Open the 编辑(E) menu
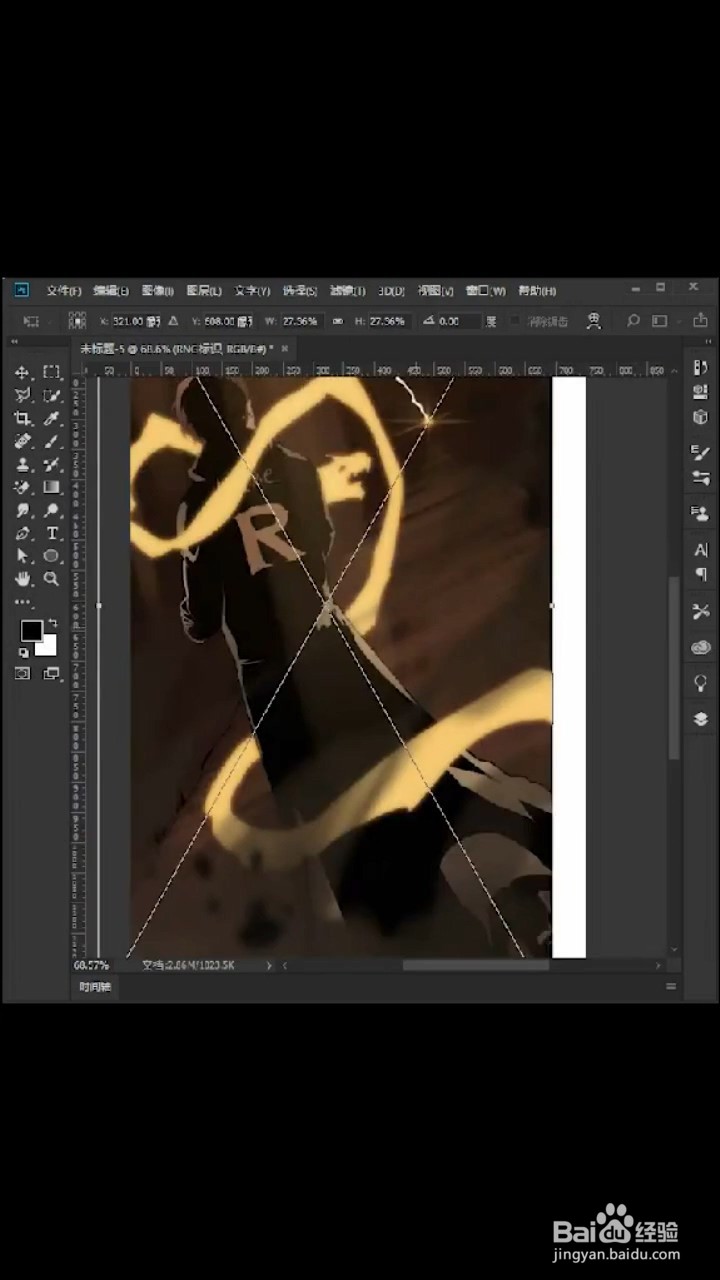This screenshot has height=1280, width=720. [111, 291]
